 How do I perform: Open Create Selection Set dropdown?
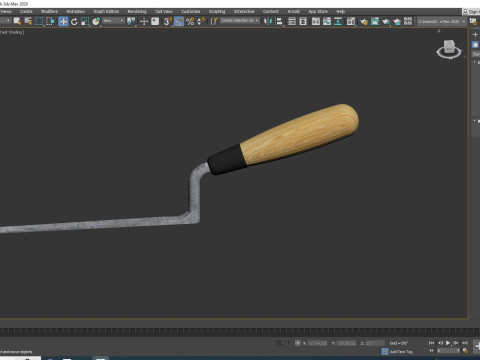[240, 21]
